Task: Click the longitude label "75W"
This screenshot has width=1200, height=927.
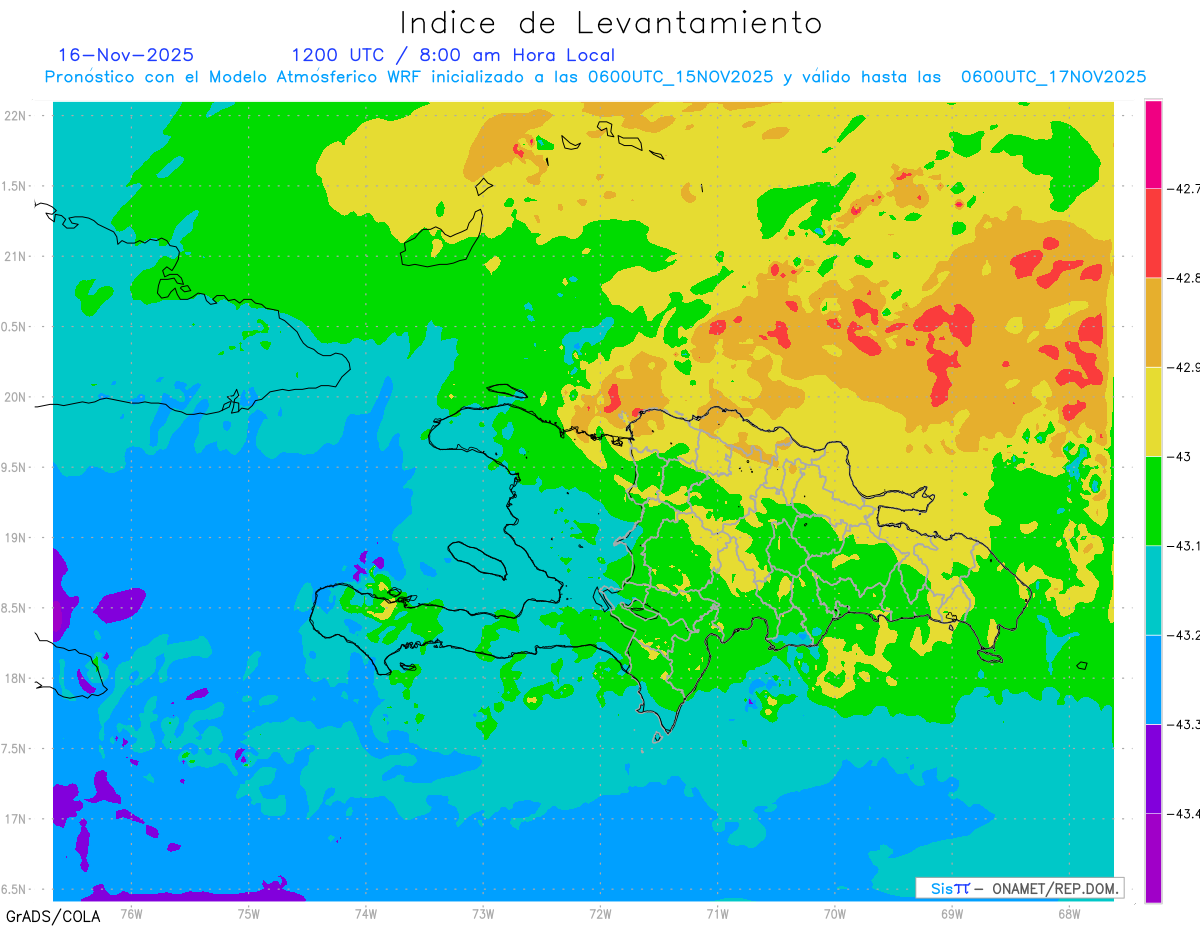Action: [248, 913]
